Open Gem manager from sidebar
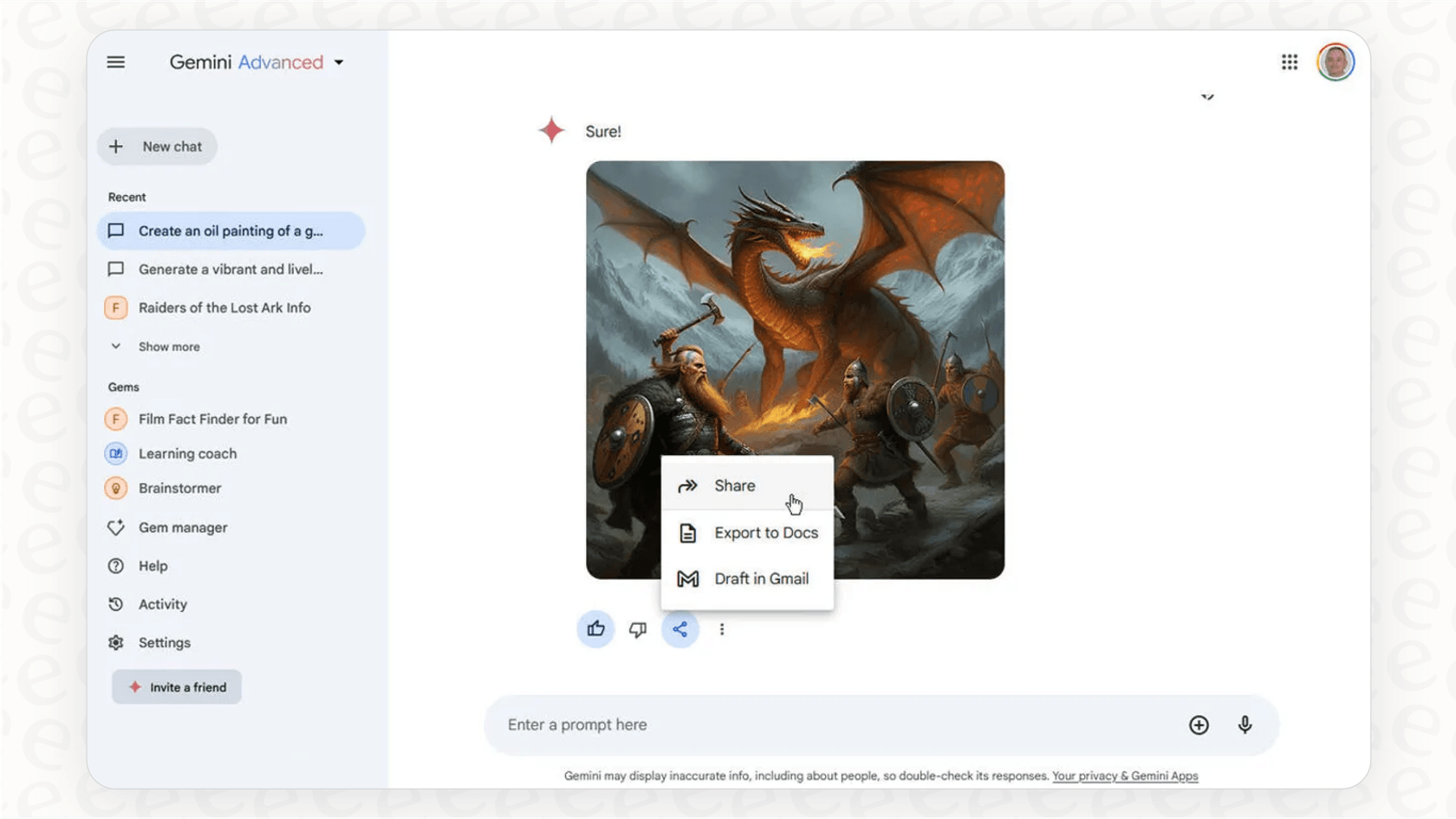The image size is (1456, 819). 182,528
